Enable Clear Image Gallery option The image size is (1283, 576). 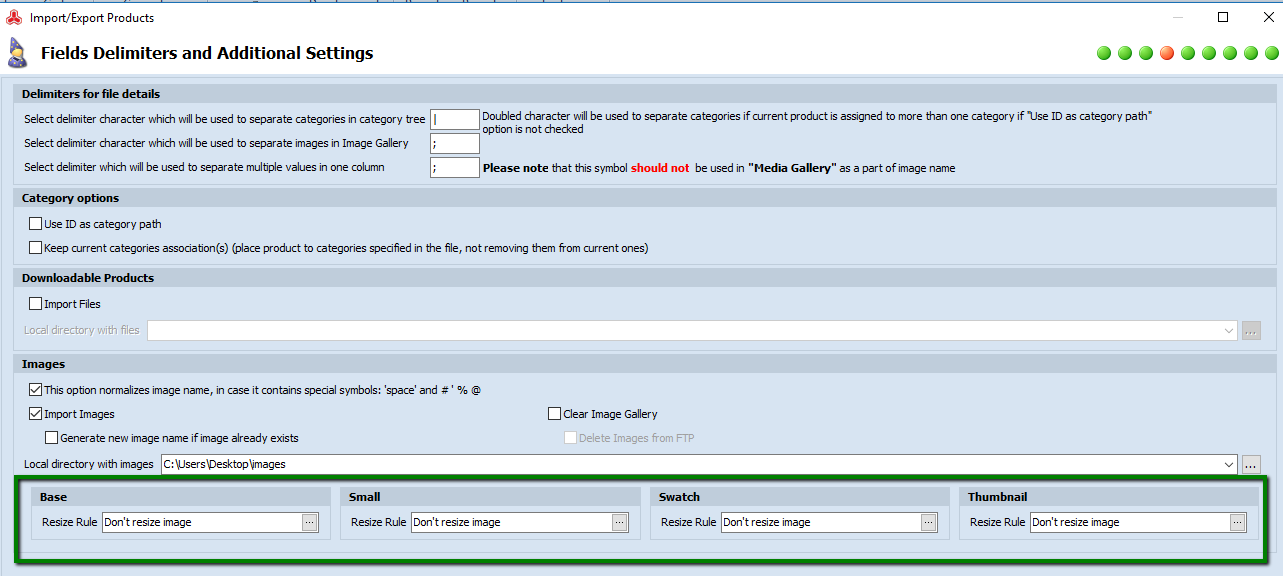(x=555, y=414)
